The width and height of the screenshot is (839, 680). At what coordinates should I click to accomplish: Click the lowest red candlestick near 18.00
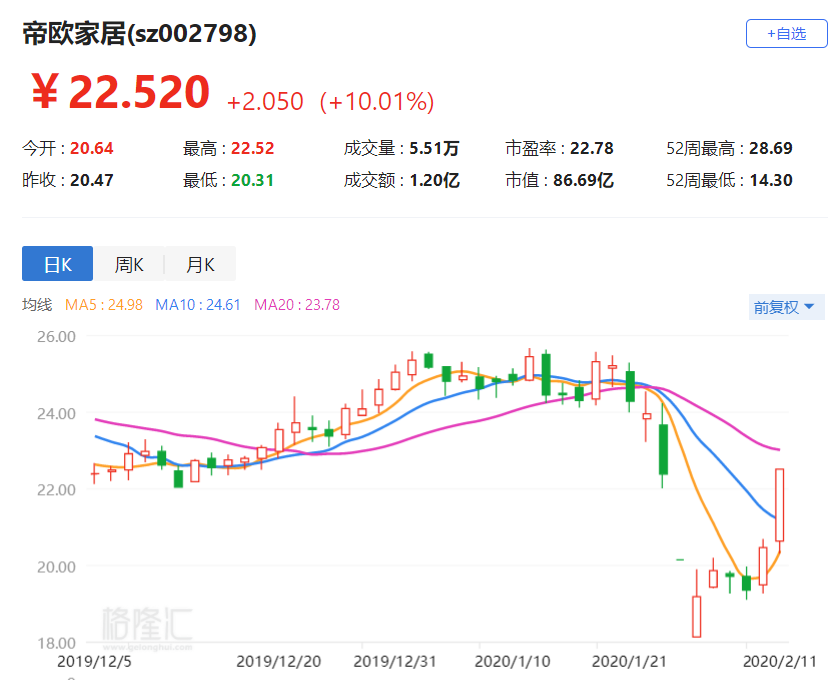tap(697, 616)
